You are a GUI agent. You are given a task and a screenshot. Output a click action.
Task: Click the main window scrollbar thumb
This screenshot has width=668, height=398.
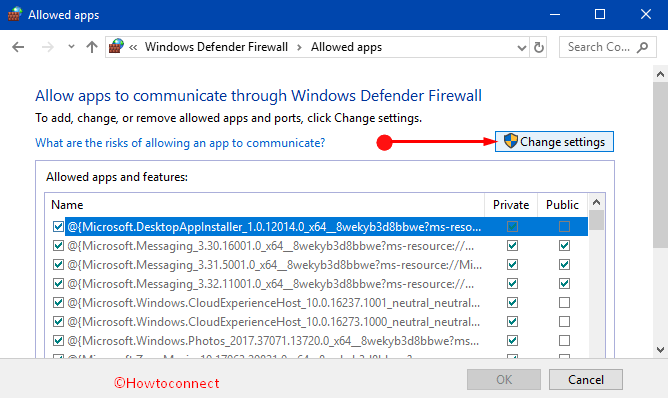pyautogui.click(x=660, y=165)
